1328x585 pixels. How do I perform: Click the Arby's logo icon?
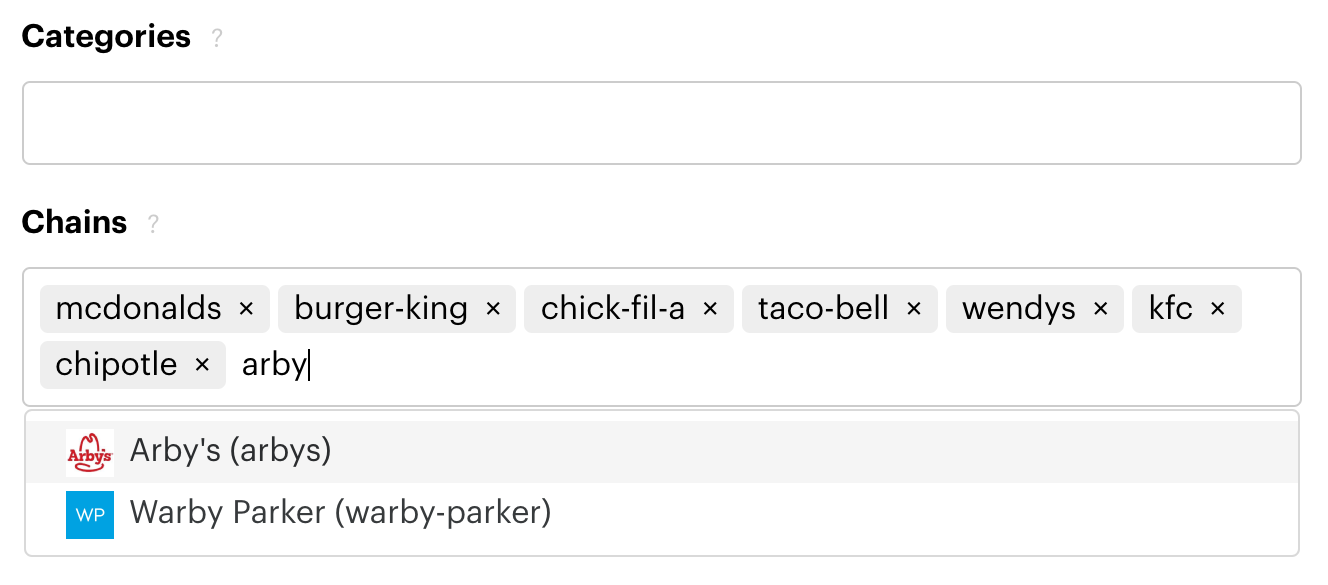point(90,453)
